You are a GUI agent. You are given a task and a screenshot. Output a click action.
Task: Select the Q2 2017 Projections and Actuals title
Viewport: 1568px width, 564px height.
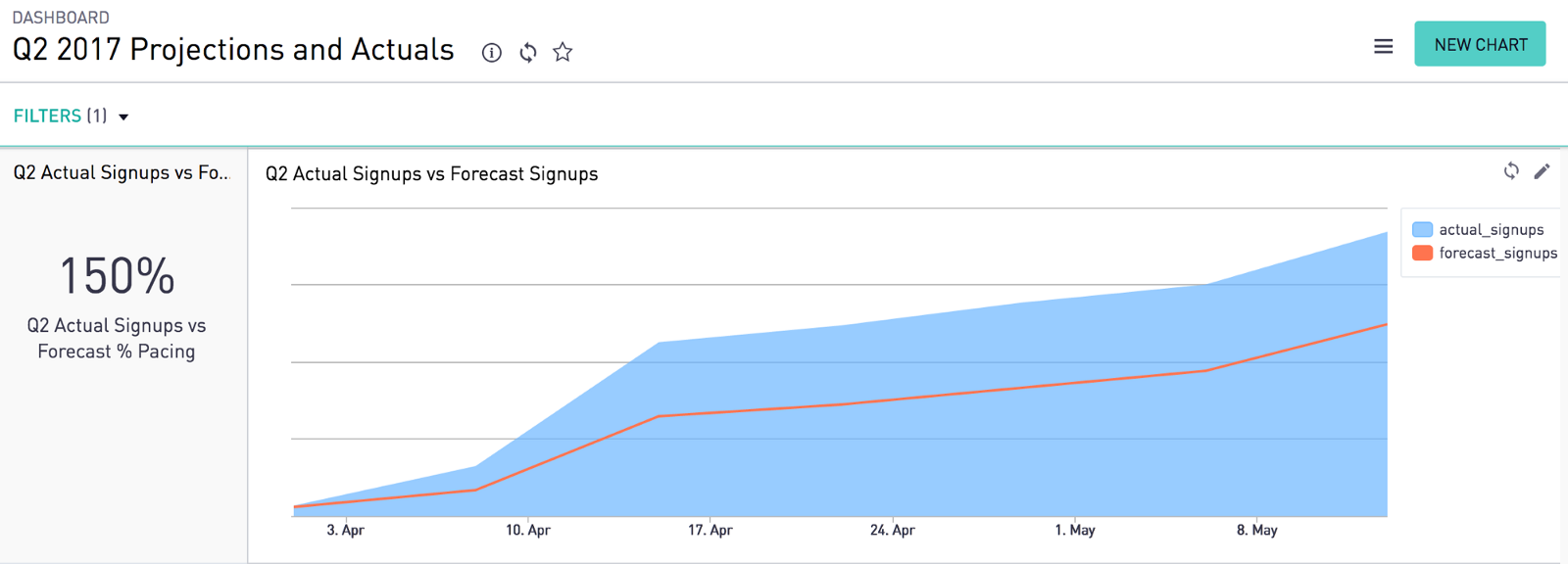coord(233,49)
